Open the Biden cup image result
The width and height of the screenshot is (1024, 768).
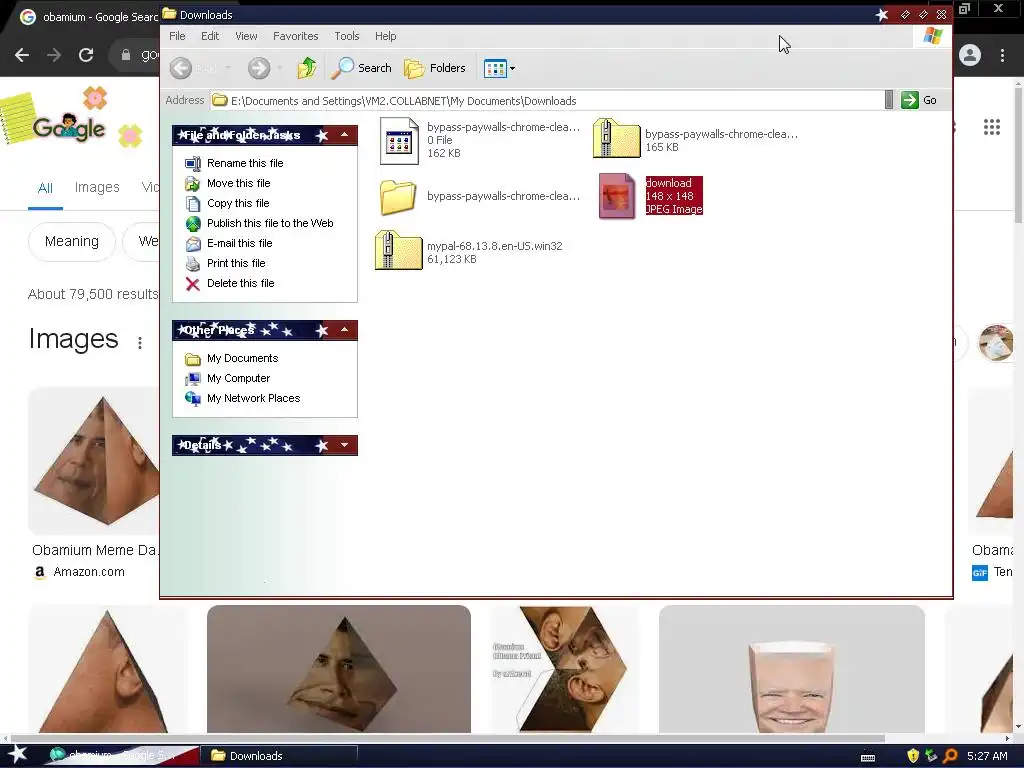[x=792, y=669]
